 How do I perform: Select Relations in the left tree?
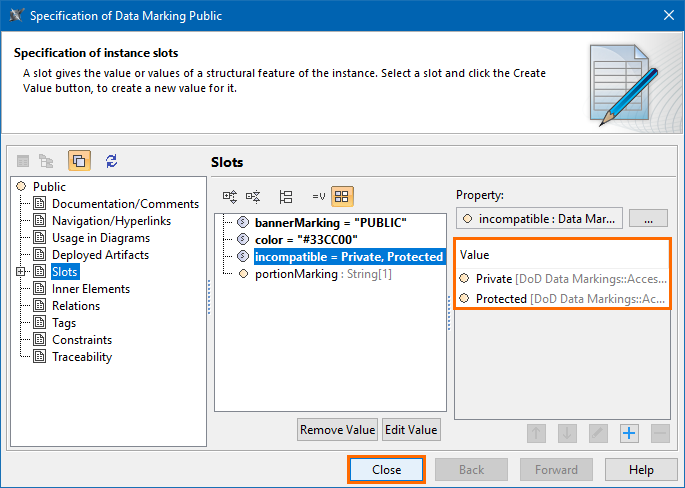click(x=76, y=306)
